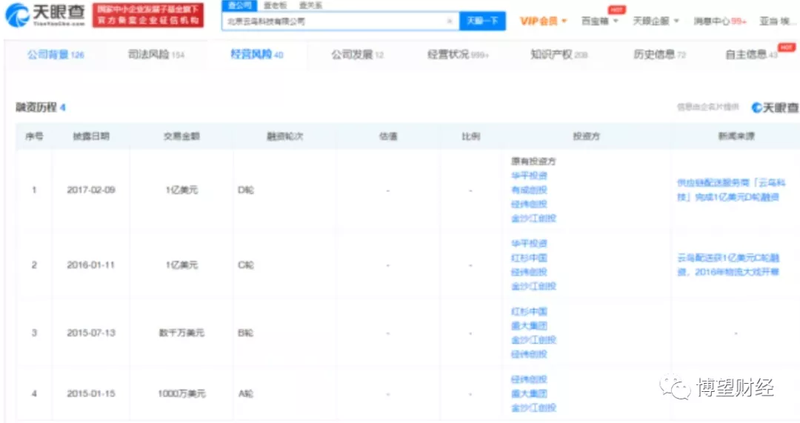The width and height of the screenshot is (800, 423).
Task: Select the 查公司 search tab
Action: [x=236, y=6]
